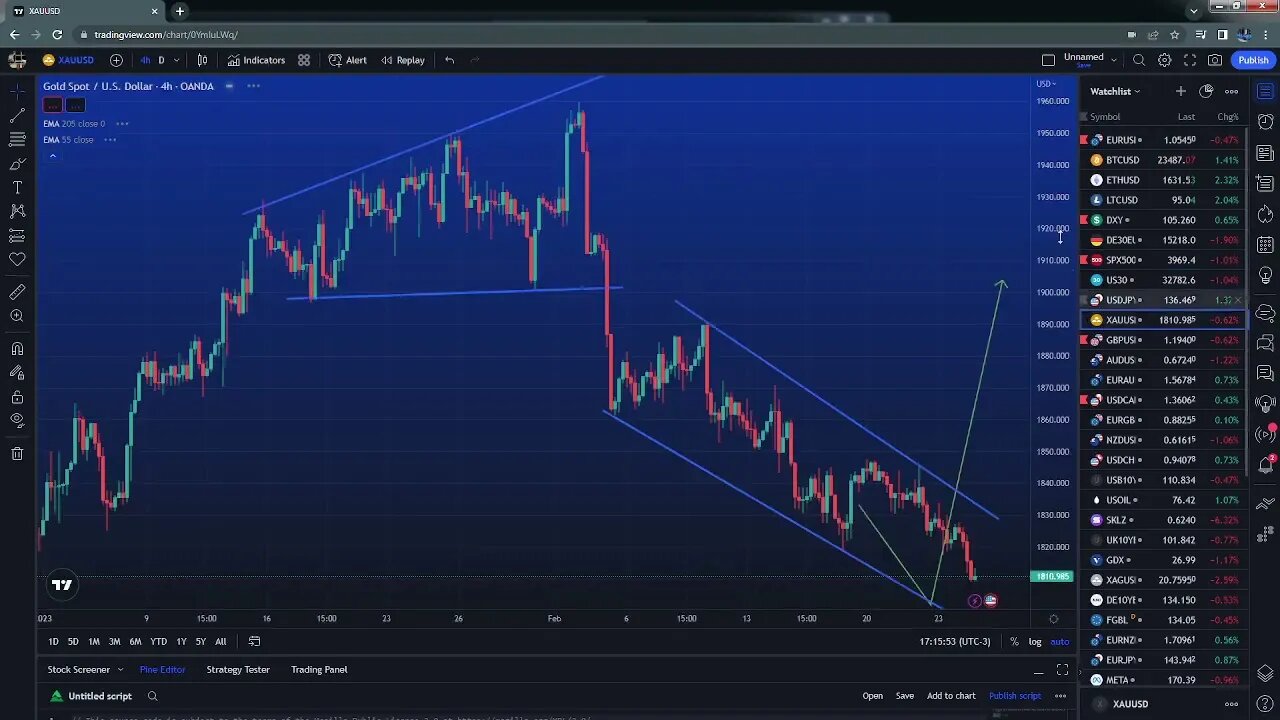Image resolution: width=1280 pixels, height=720 pixels.
Task: Enter fullscreen mode icon
Action: click(x=1190, y=60)
